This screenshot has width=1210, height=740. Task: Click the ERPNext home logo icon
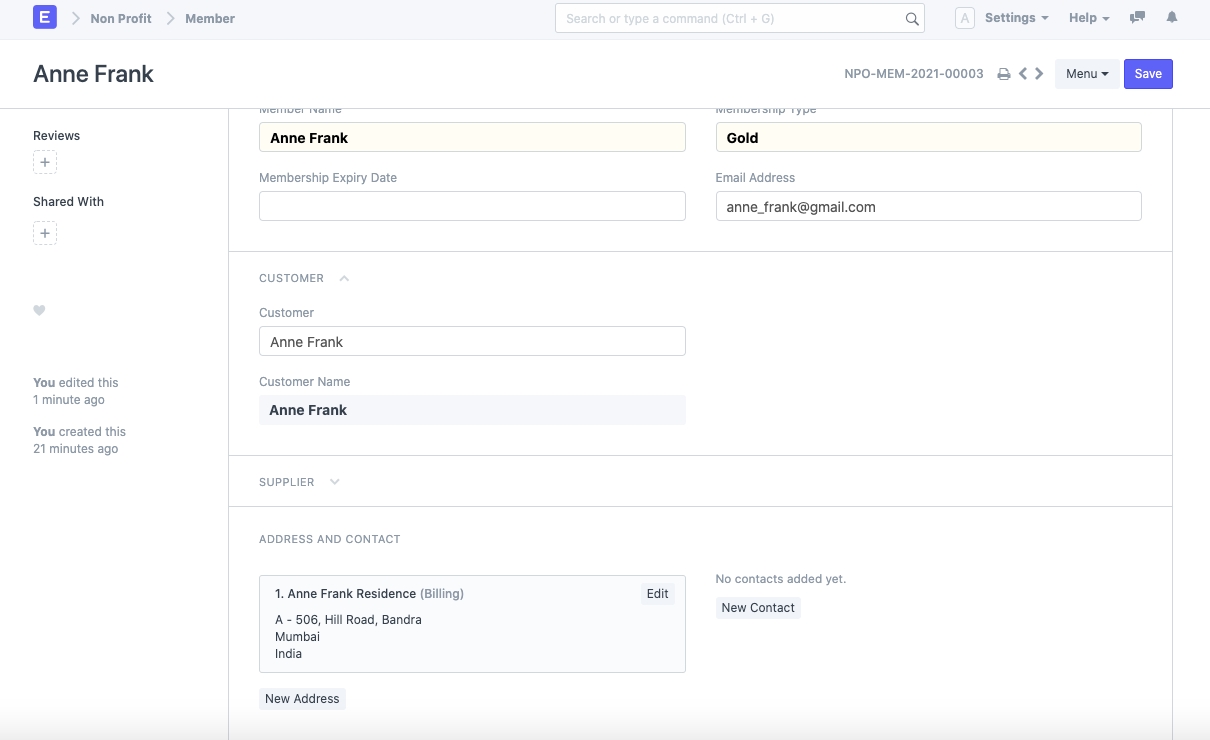pos(45,18)
